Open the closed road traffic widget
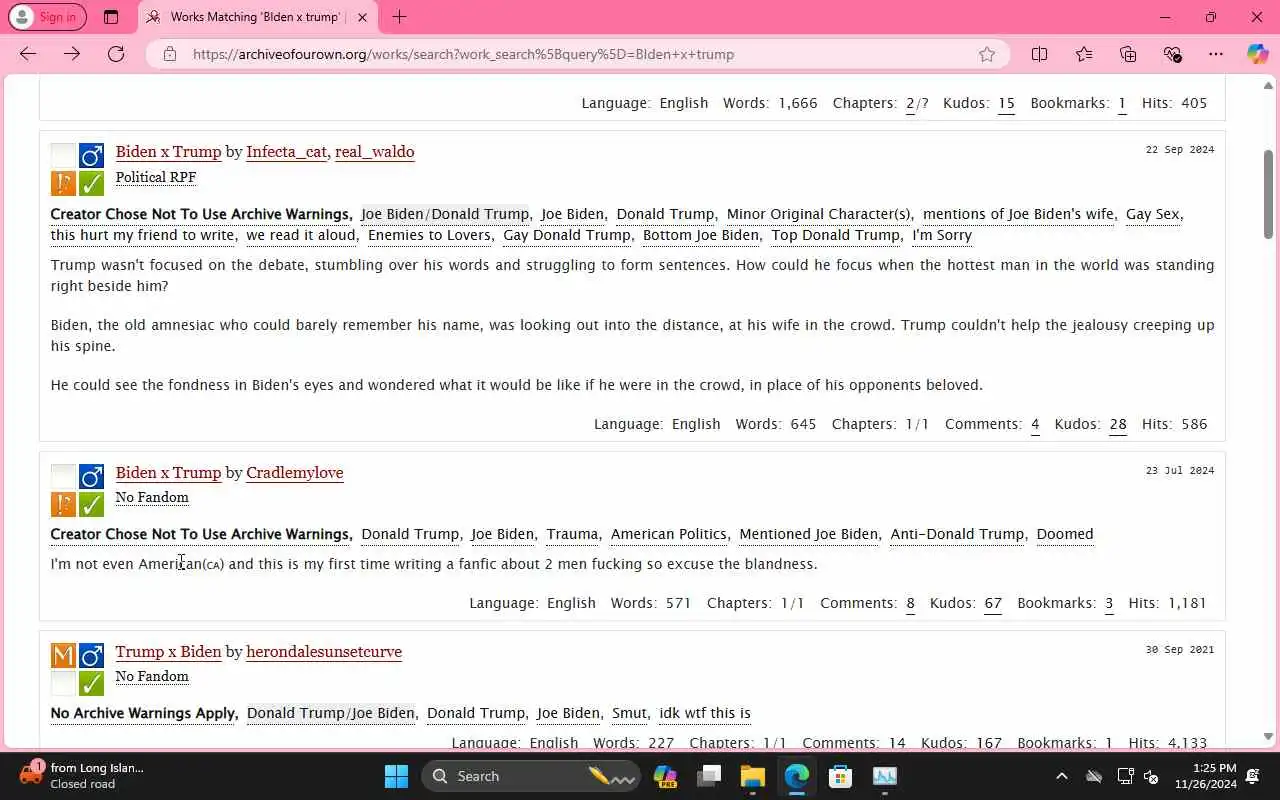1280x800 pixels. coord(82,776)
